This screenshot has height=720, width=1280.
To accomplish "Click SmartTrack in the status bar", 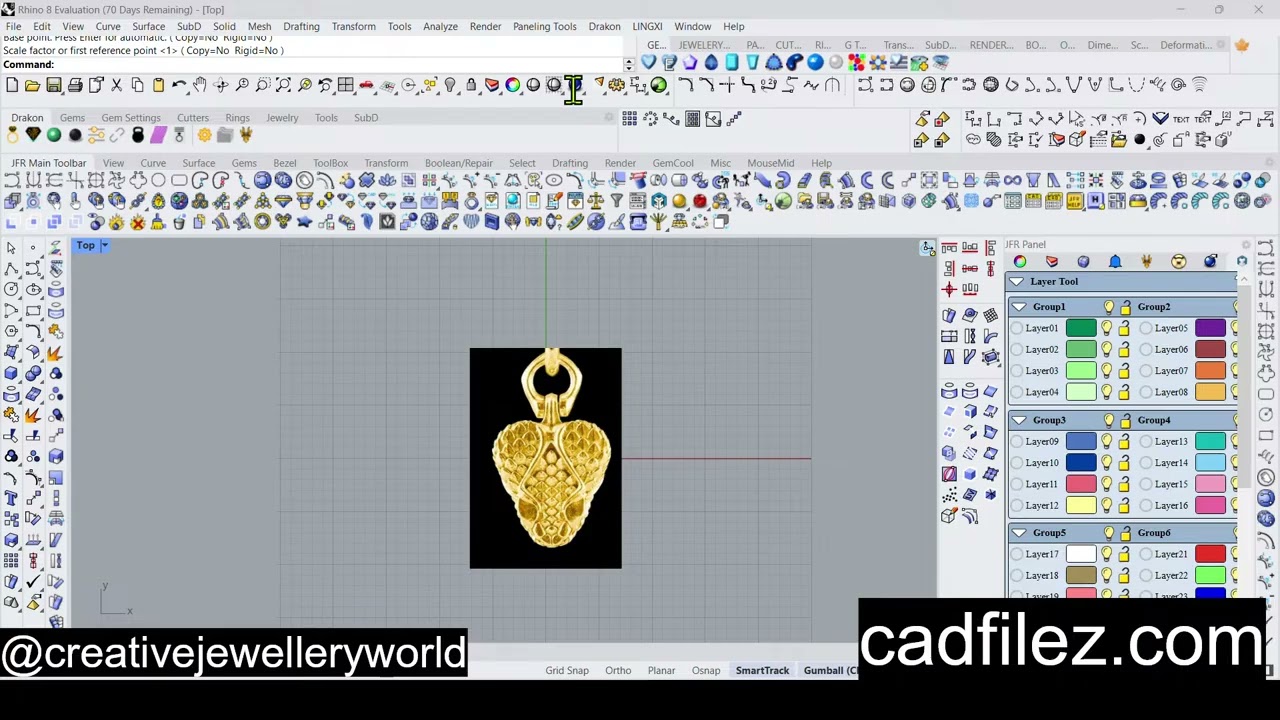I will (762, 671).
